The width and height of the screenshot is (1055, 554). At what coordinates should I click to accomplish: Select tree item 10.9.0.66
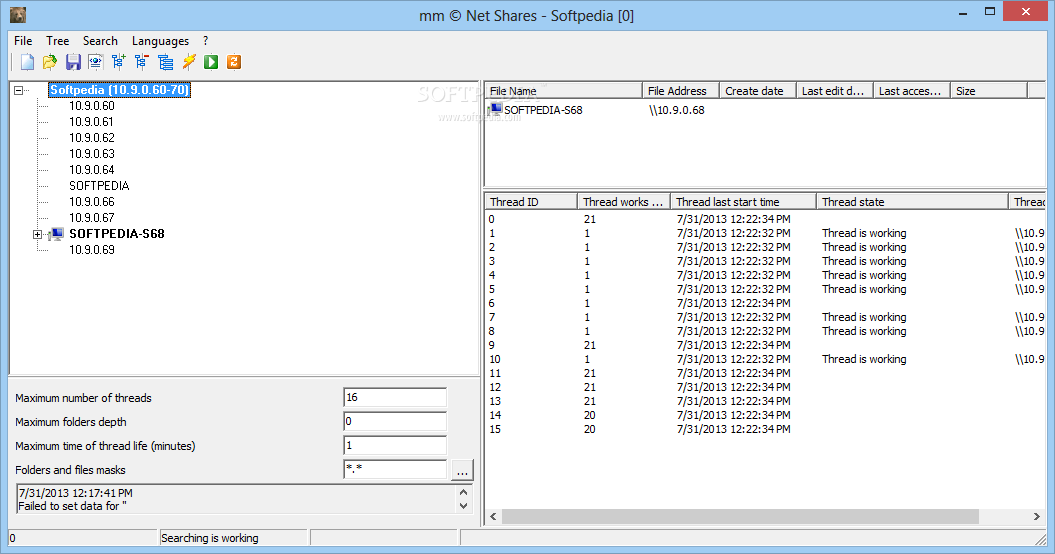click(x=92, y=202)
